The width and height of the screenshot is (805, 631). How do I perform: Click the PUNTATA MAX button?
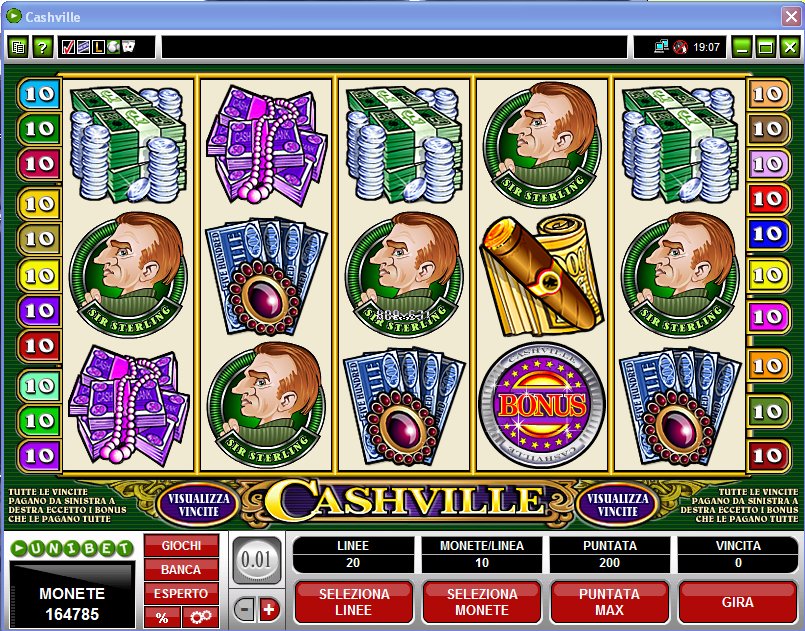(x=609, y=602)
